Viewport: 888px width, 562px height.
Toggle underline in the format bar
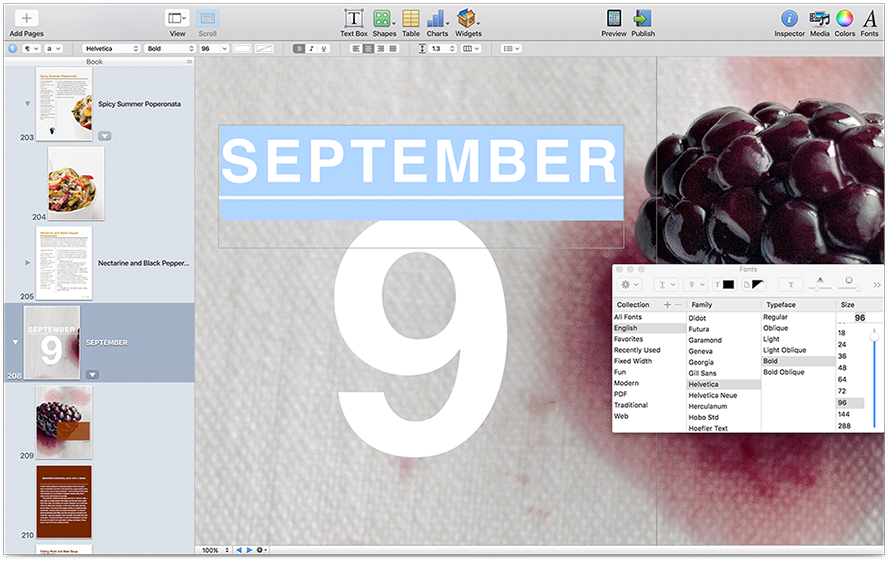(x=324, y=48)
